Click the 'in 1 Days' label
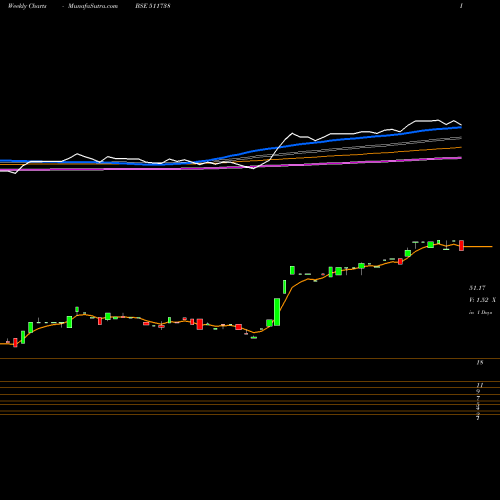Image resolution: width=500 pixels, height=500 pixels. coord(481,313)
